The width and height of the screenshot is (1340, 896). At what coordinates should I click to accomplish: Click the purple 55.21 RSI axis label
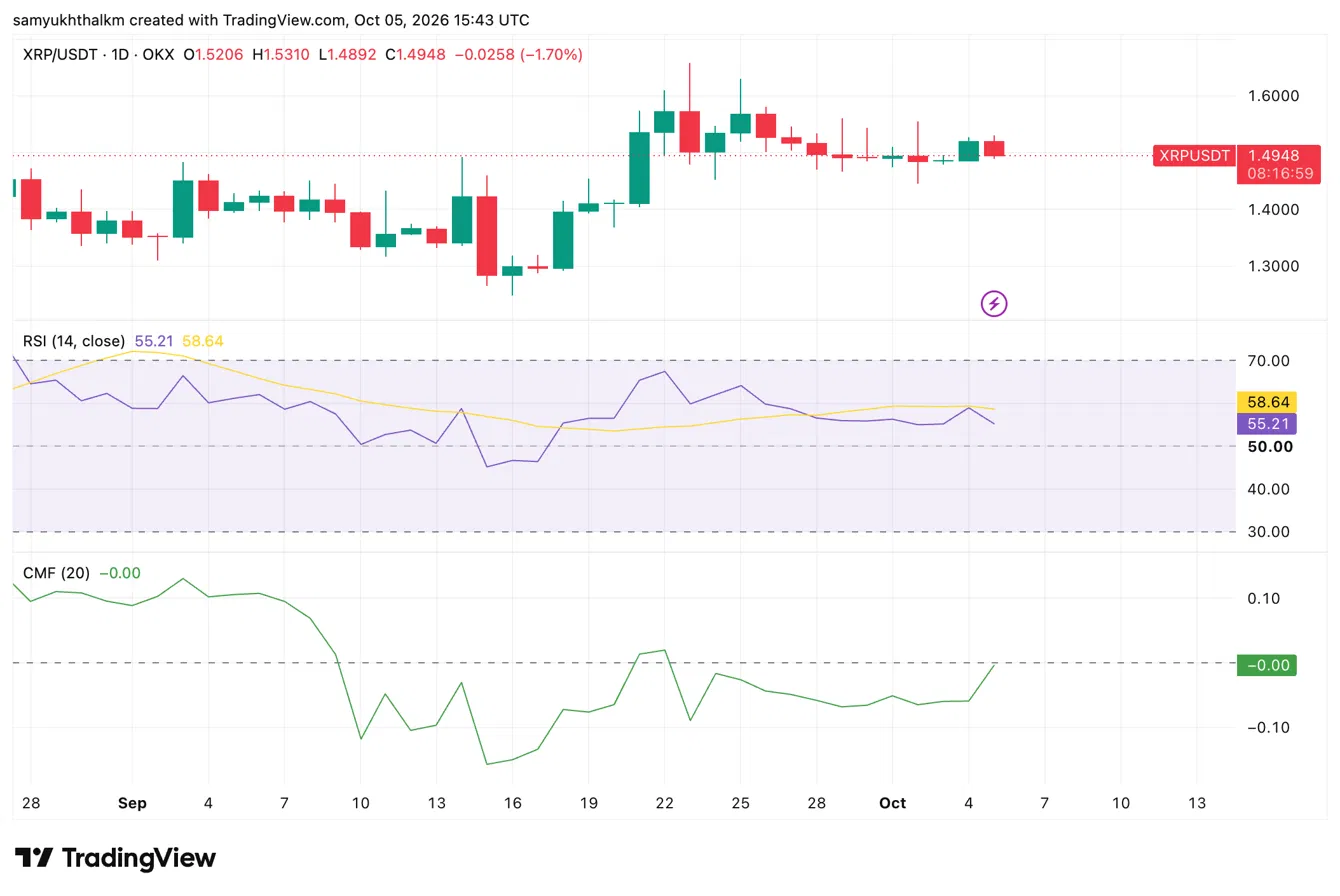[1267, 424]
